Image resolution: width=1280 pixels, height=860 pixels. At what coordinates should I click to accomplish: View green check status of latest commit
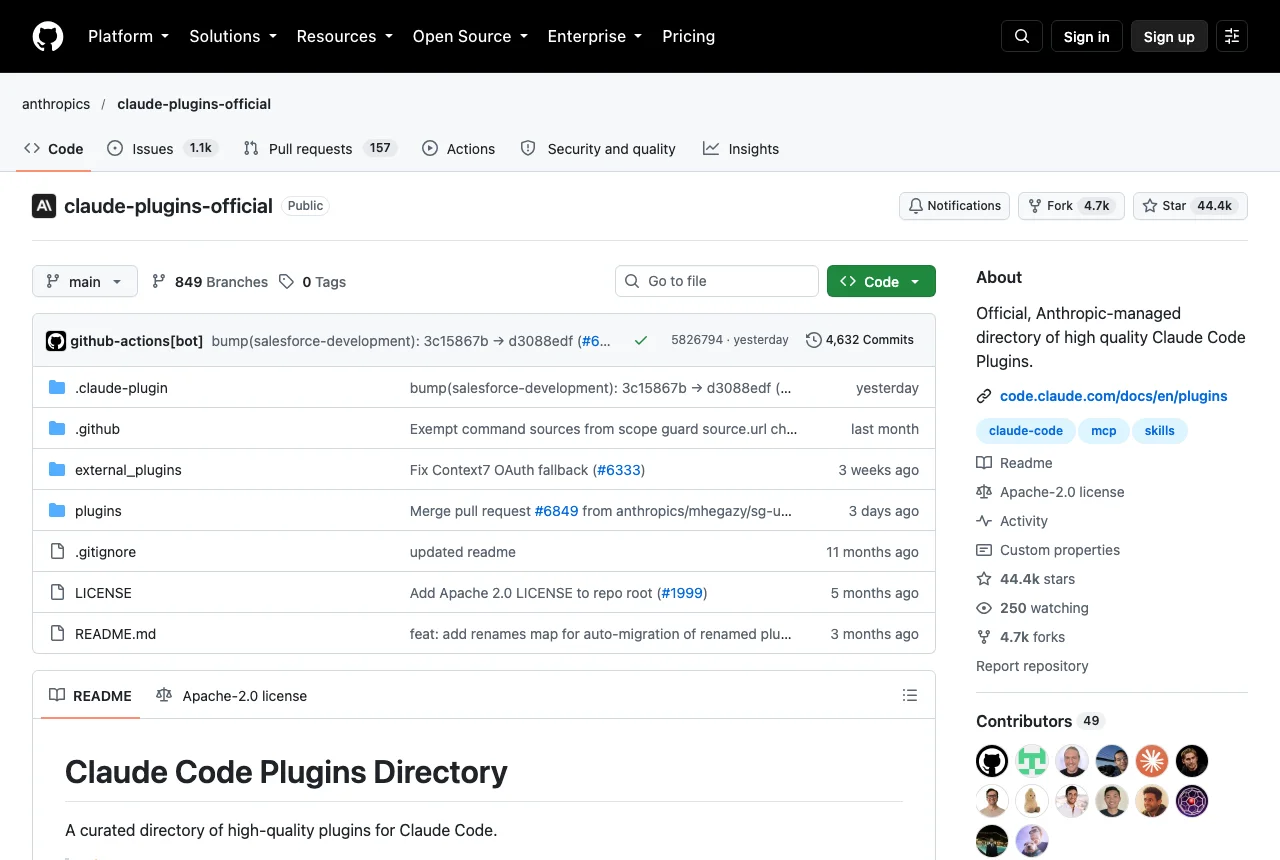point(641,340)
